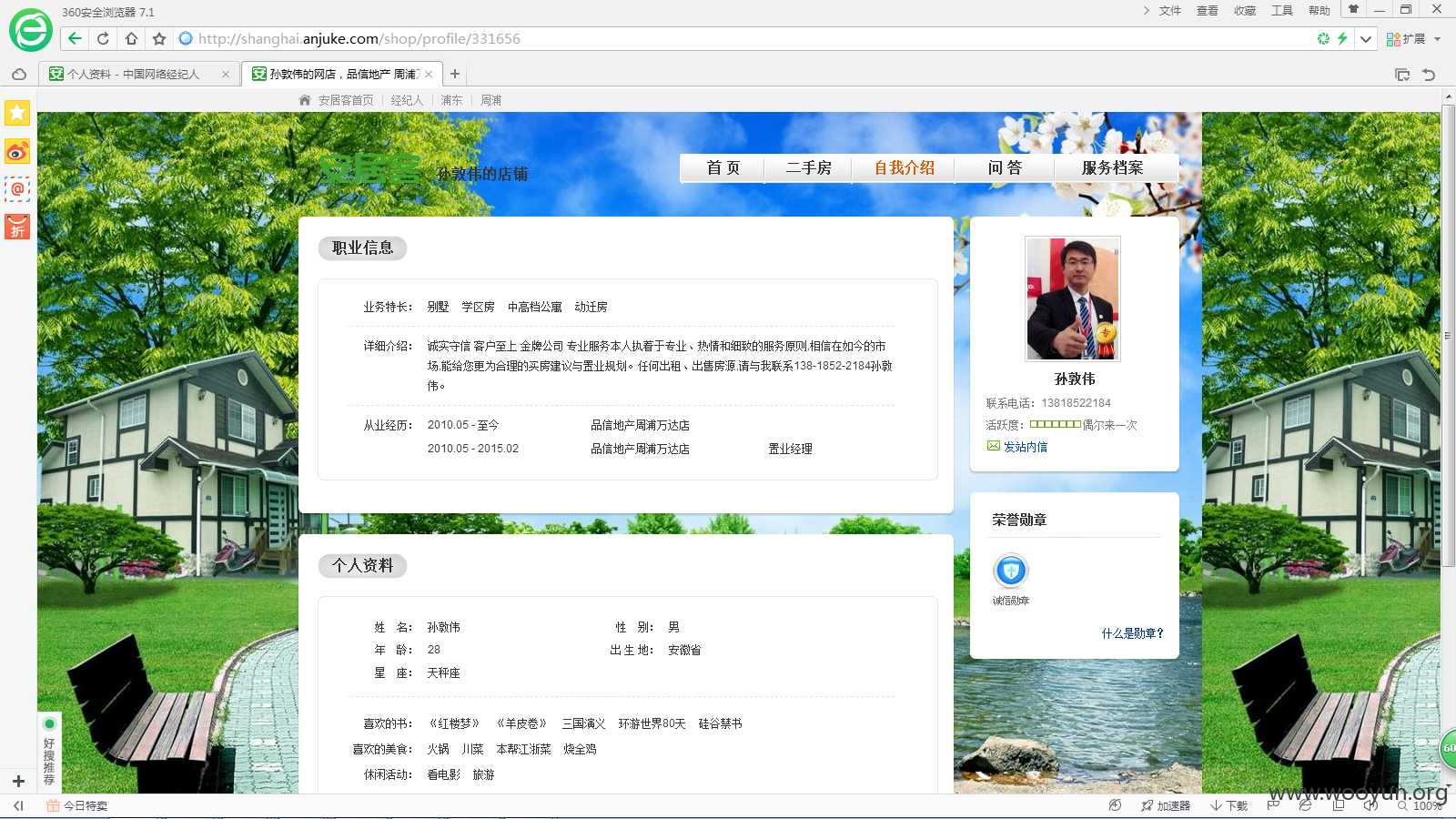1456x819 pixels.
Task: Open the discount 折 icon in the left sidebar
Action: (17, 227)
